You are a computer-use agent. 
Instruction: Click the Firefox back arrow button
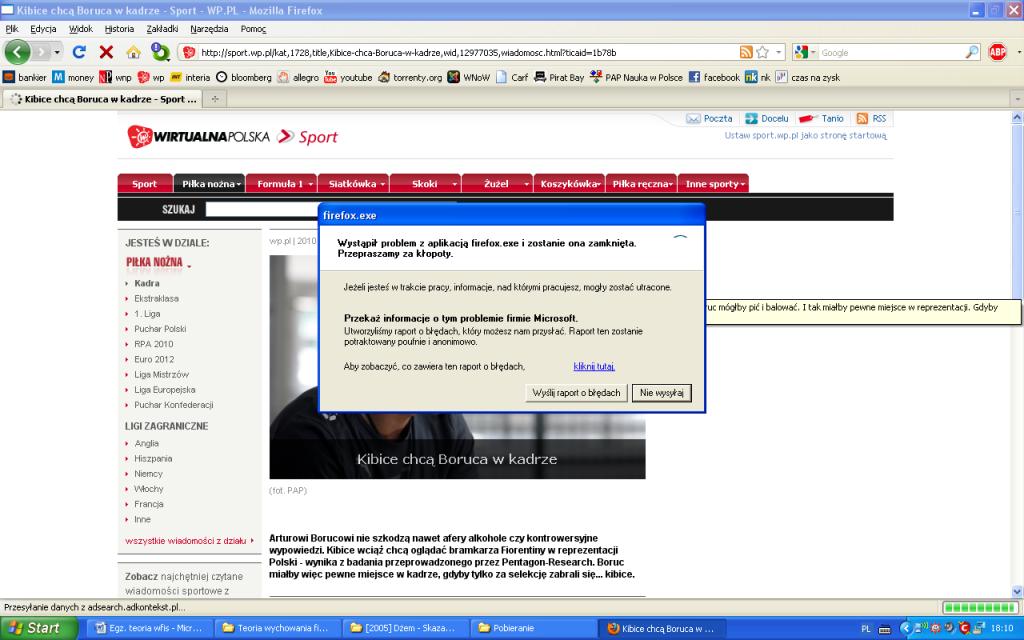point(18,52)
